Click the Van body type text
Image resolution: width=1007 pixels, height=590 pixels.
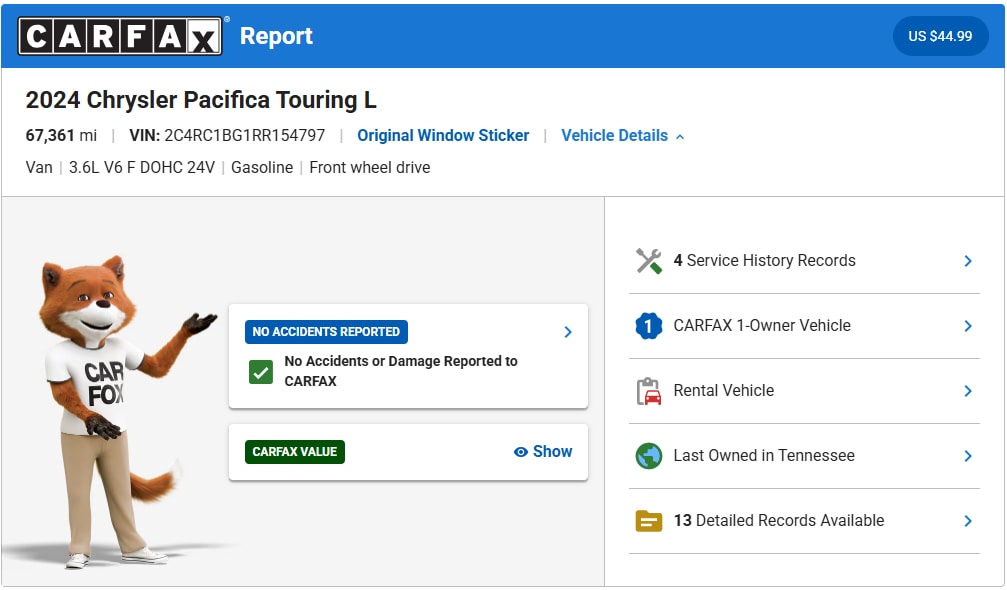[39, 168]
